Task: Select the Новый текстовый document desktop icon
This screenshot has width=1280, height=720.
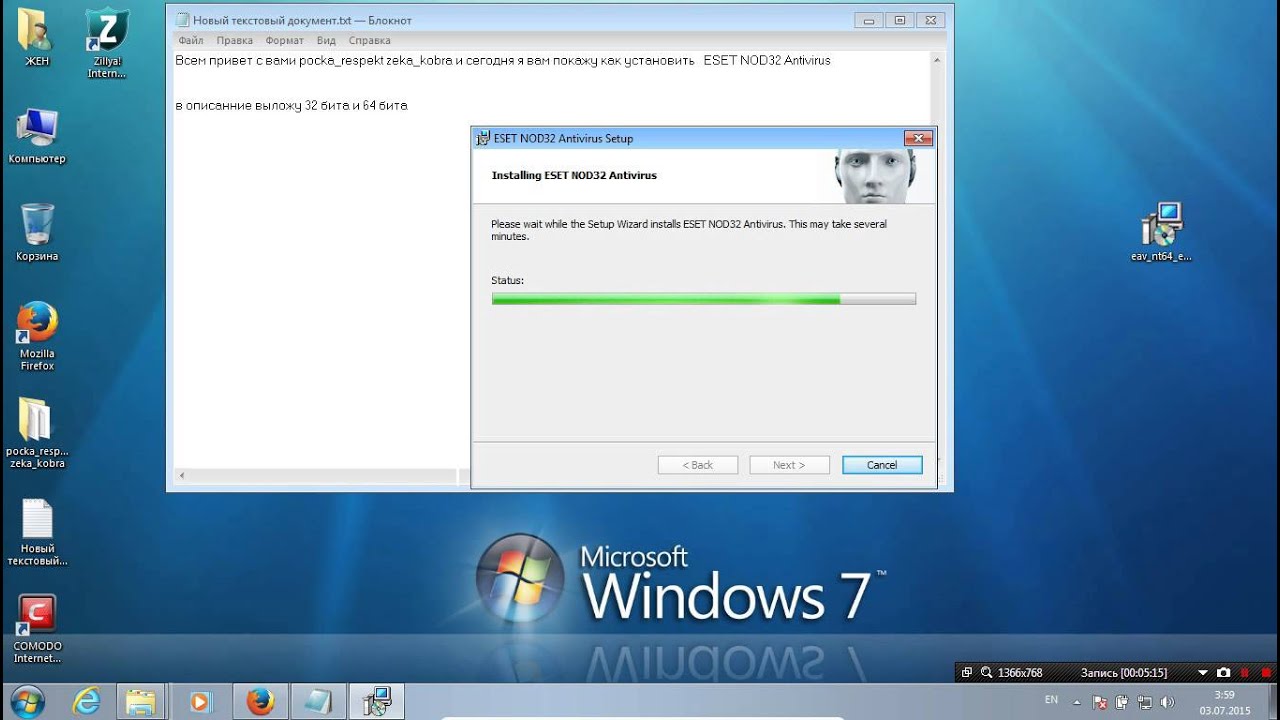Action: [x=37, y=532]
